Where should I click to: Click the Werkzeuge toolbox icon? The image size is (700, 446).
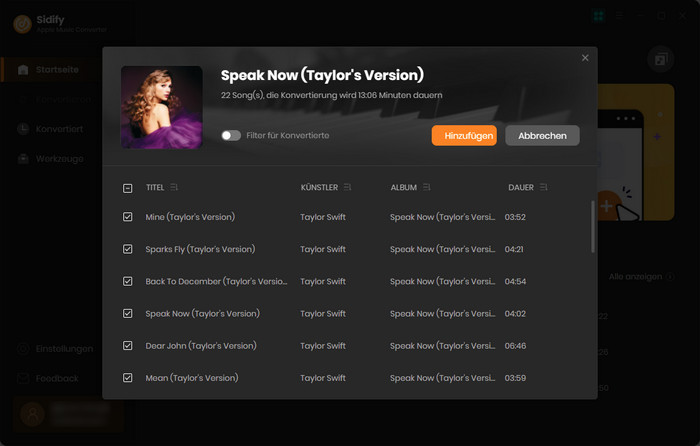pos(23,158)
